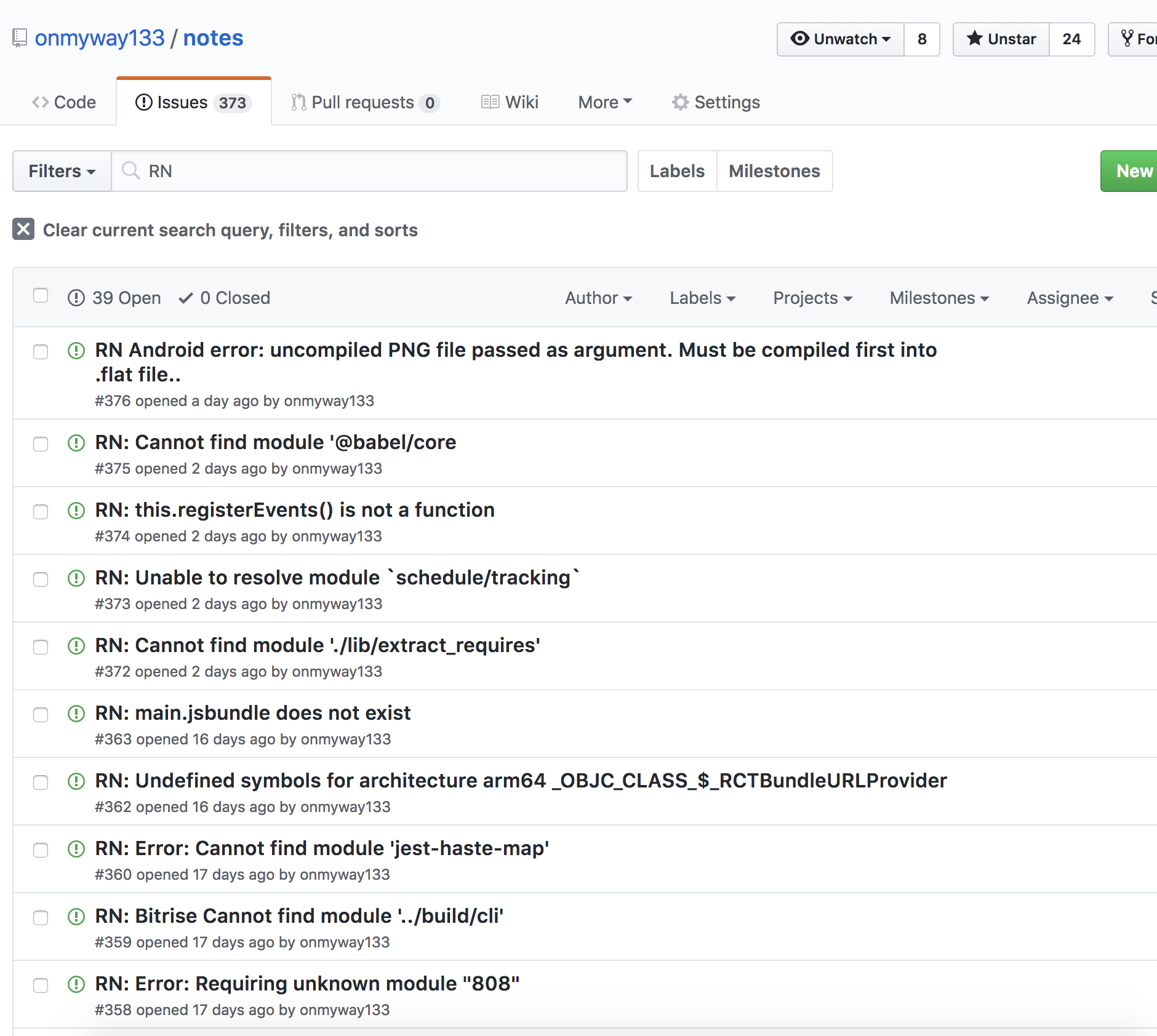1157x1036 pixels.
Task: Open the Labels filter dropdown in list header
Action: tap(703, 298)
